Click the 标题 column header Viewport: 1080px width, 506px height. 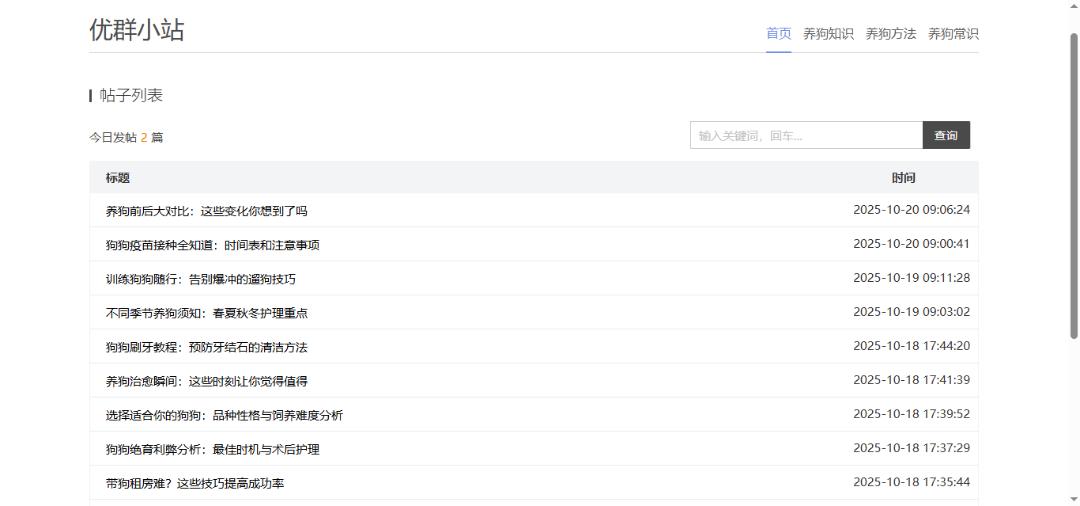coord(118,178)
